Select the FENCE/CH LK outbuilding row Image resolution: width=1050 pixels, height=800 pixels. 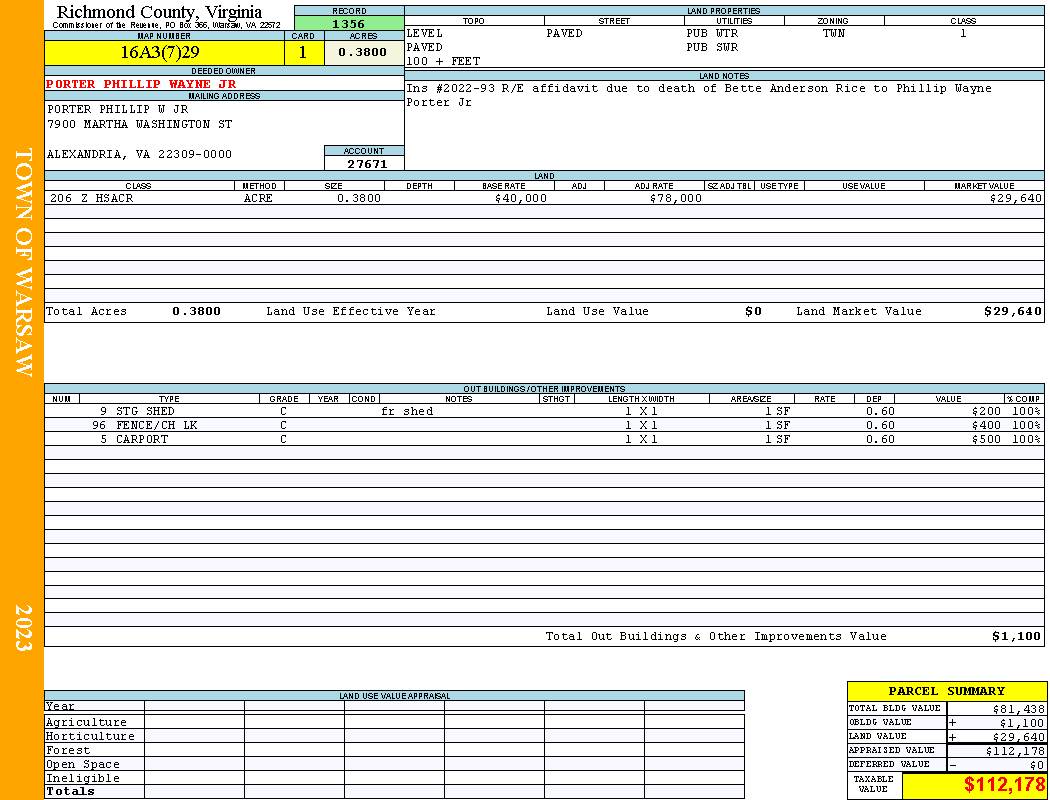click(x=544, y=425)
